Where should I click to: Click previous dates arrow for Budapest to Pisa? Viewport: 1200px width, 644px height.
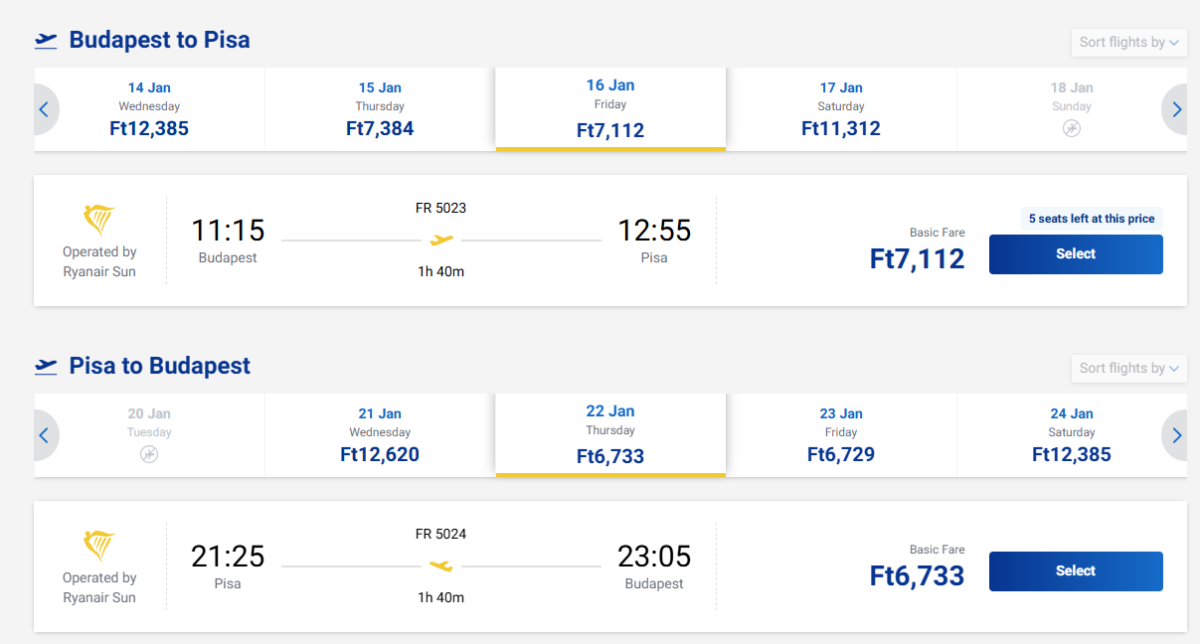[44, 110]
